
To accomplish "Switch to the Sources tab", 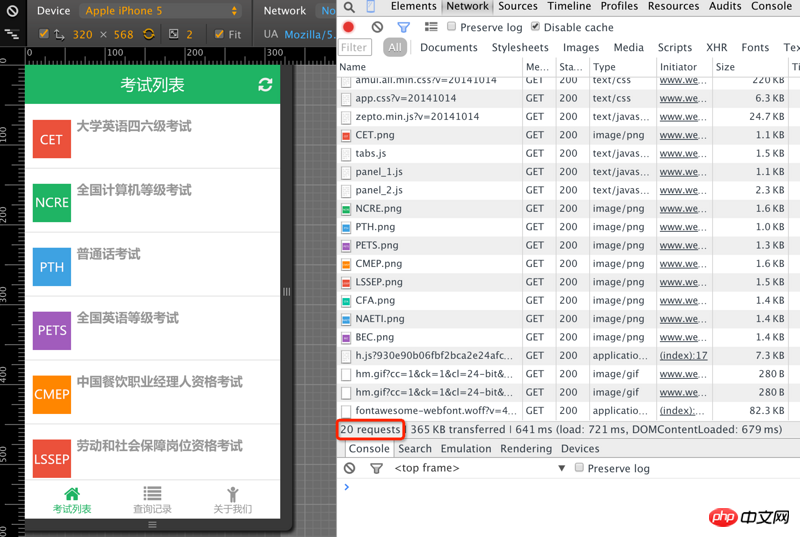I will [x=518, y=6].
